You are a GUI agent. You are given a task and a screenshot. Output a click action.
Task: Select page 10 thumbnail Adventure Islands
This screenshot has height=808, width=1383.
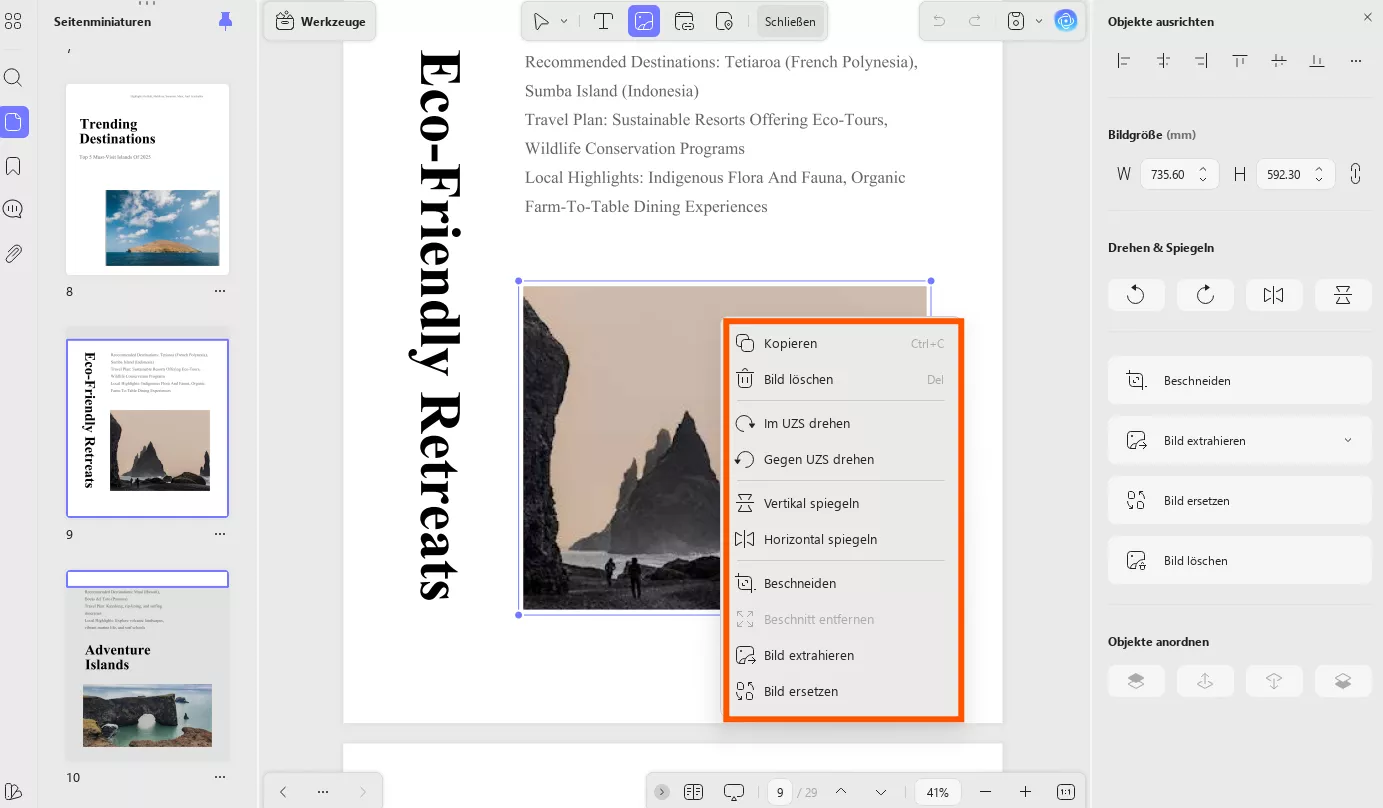147,666
